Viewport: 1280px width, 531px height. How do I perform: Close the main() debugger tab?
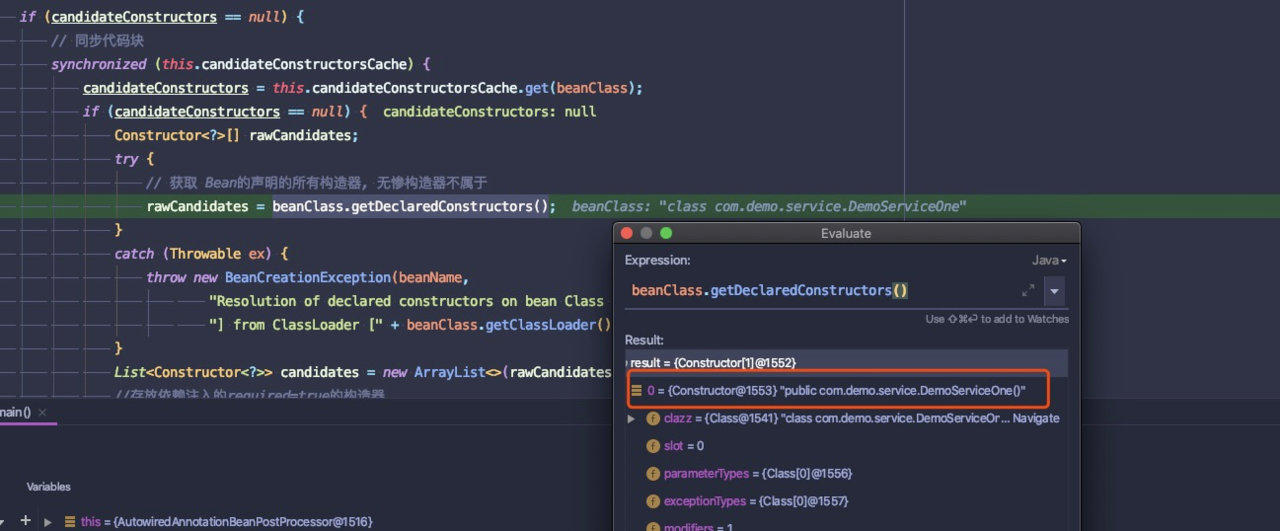point(43,412)
